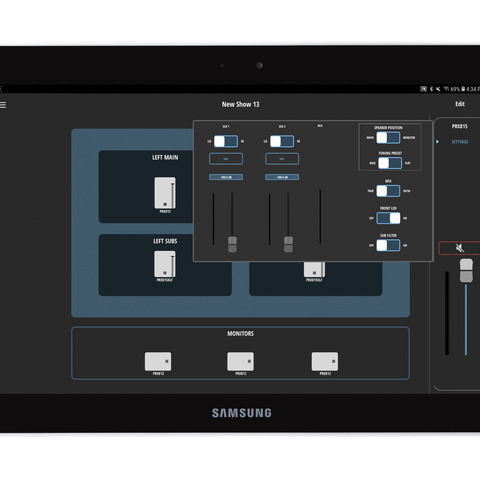Toggle the Speaker Position switch
Screen dimensions: 480x480
tap(388, 138)
